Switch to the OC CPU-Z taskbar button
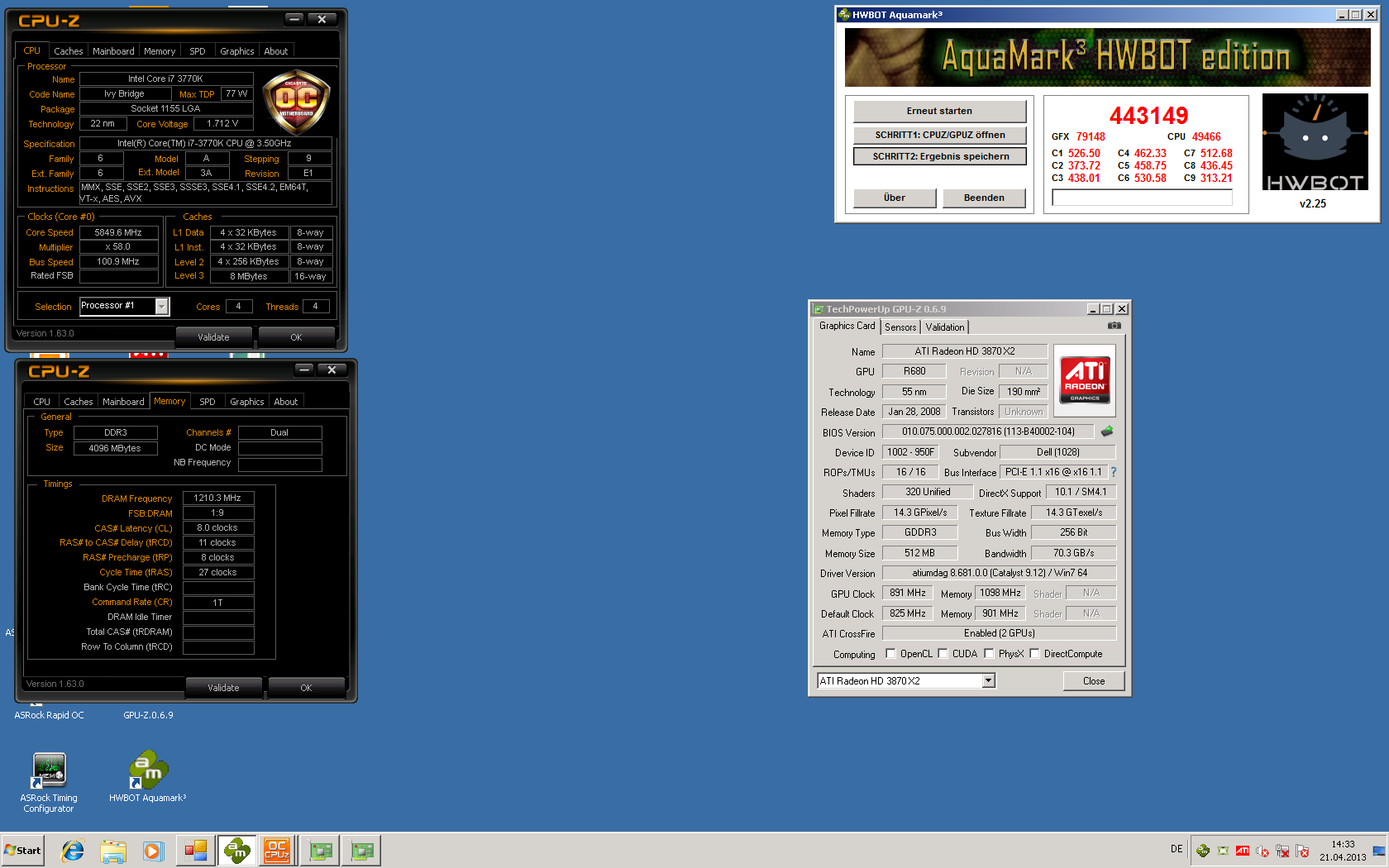This screenshot has height=868, width=1389. point(277,850)
